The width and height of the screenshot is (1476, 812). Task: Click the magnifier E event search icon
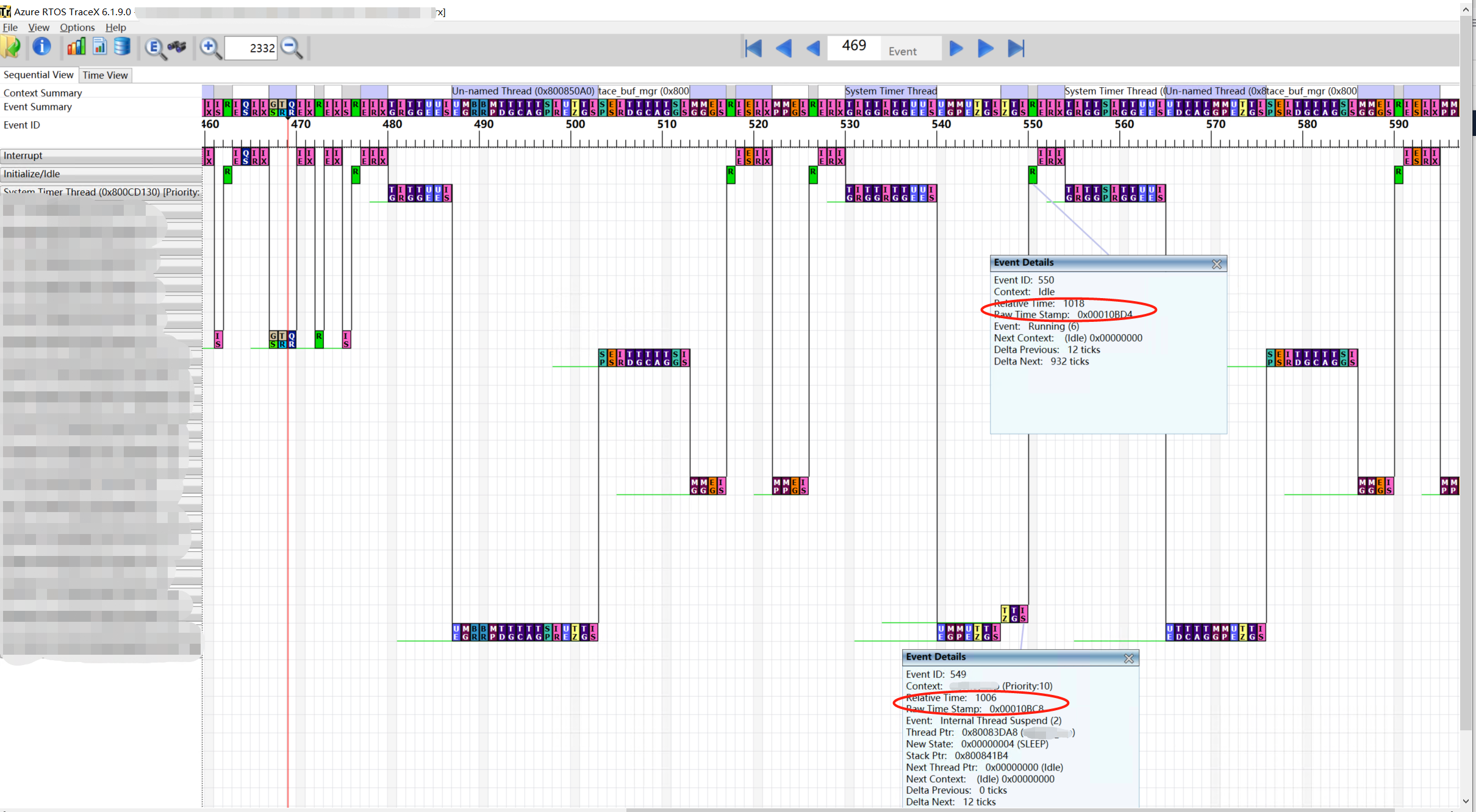click(154, 48)
